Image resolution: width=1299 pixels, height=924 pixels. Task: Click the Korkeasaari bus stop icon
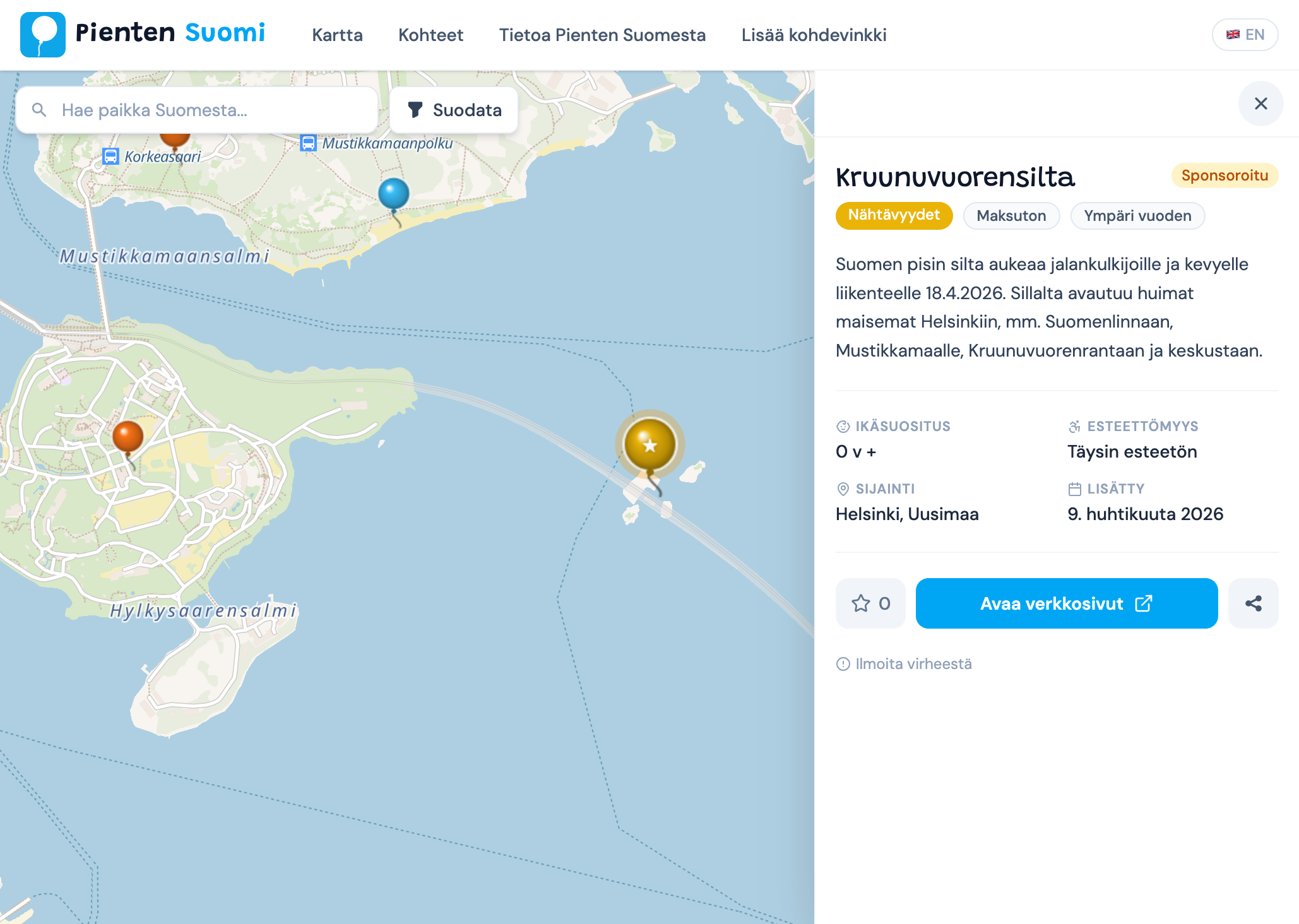coord(111,156)
